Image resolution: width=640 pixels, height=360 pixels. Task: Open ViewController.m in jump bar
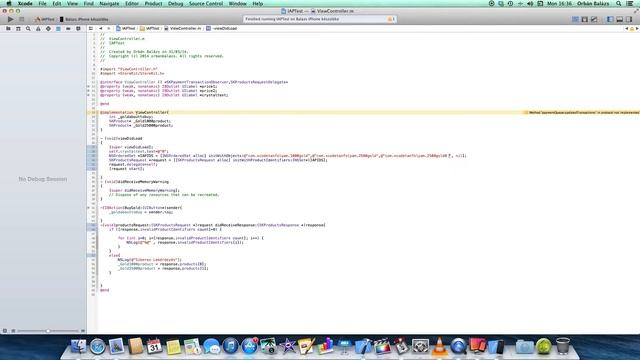tap(183, 29)
